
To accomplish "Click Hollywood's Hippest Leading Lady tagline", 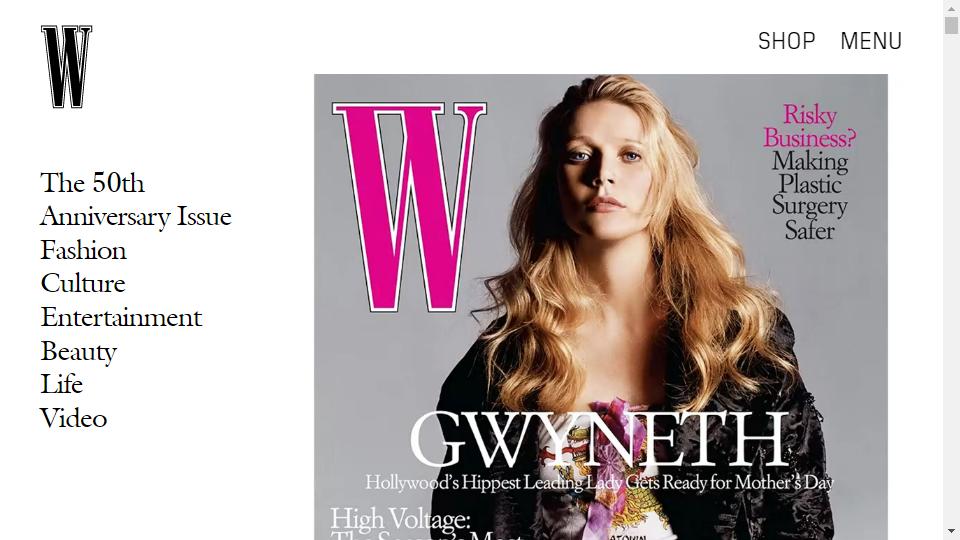I will click(599, 482).
